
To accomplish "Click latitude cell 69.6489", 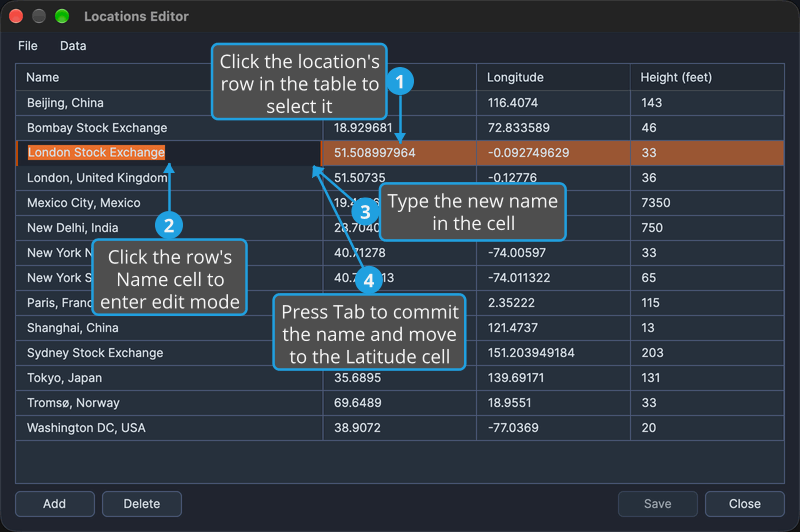I will tap(400, 403).
